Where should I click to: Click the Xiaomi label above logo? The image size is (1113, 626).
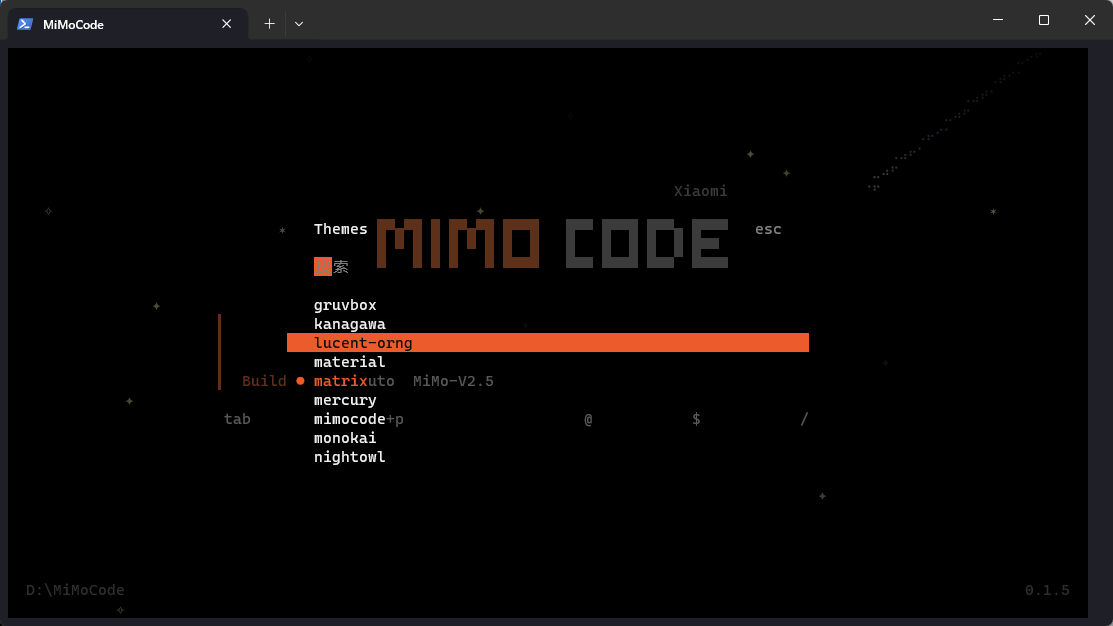tap(701, 191)
